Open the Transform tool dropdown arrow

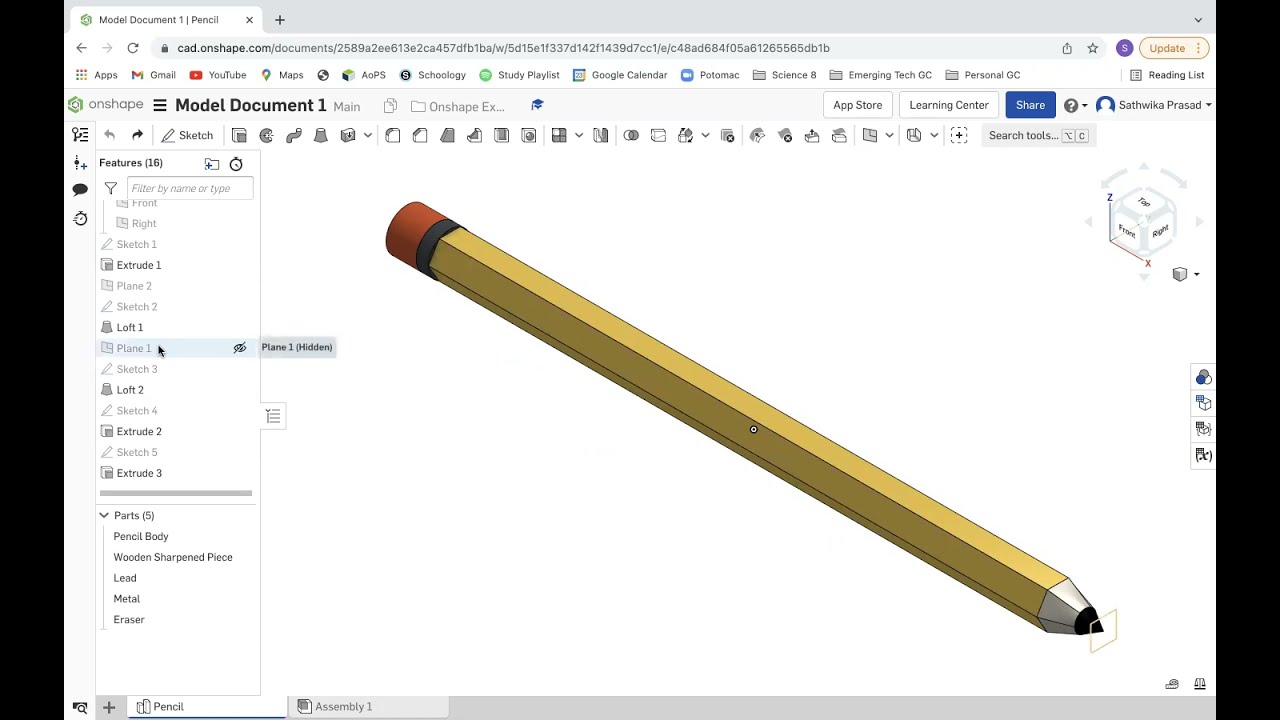705,135
